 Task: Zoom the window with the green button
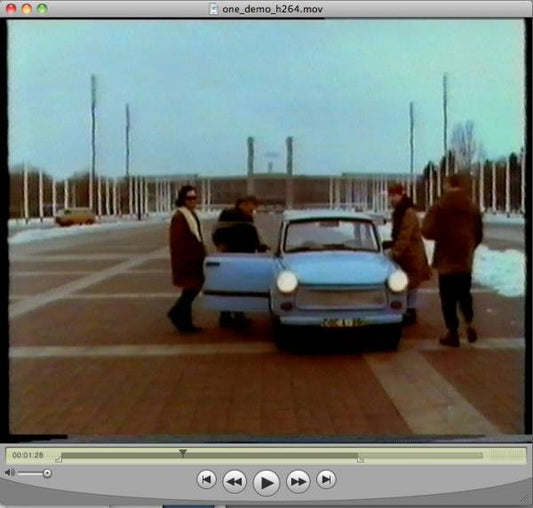point(42,9)
